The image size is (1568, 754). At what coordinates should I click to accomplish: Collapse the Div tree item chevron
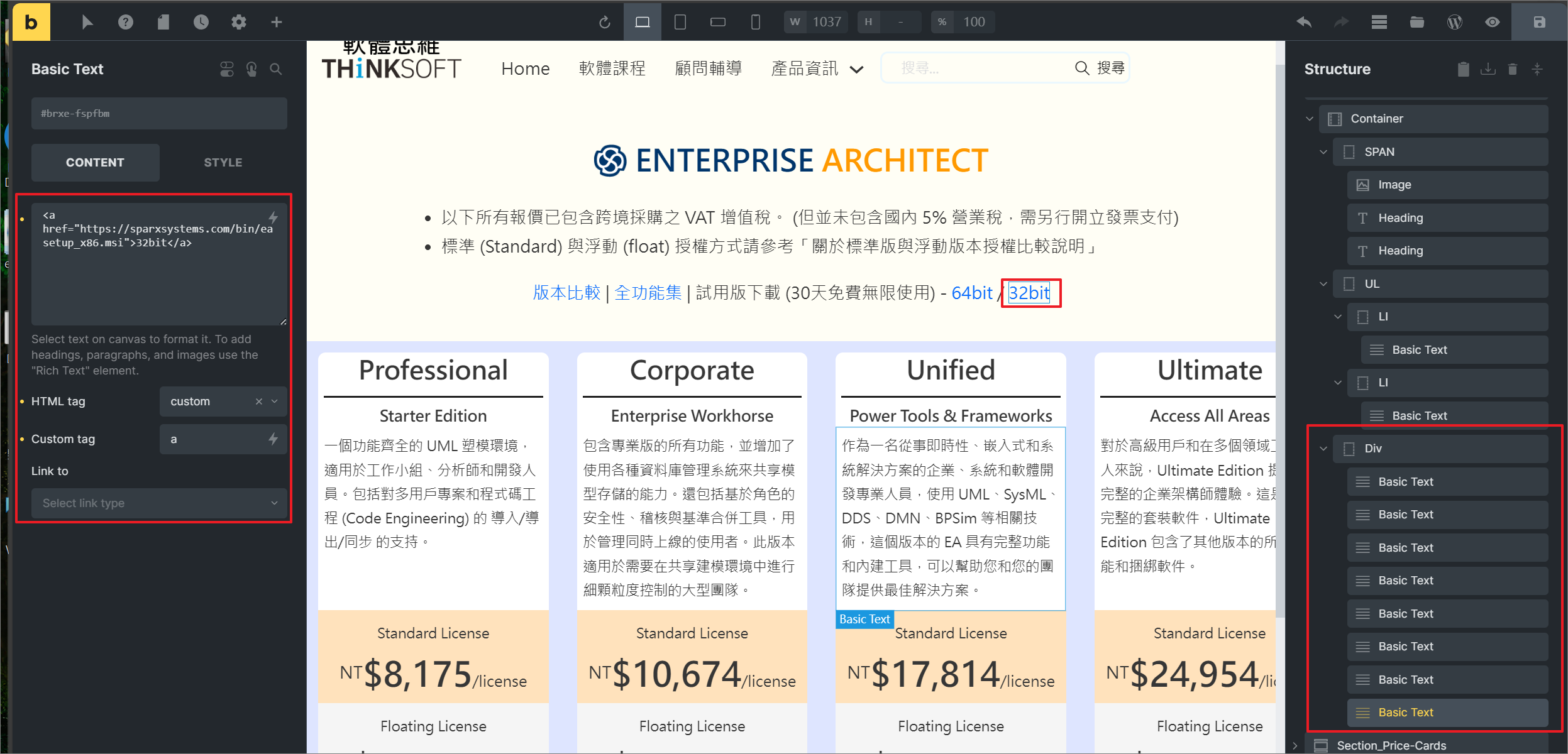pos(1323,449)
